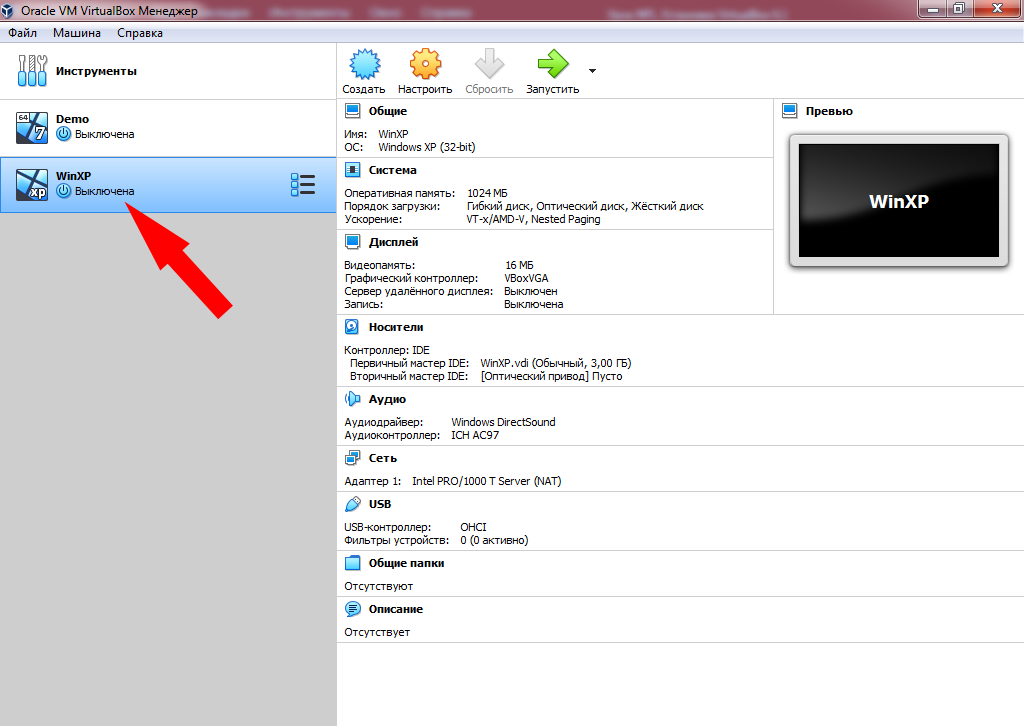Open Настроить settings gear icon
1024x726 pixels.
pos(425,64)
